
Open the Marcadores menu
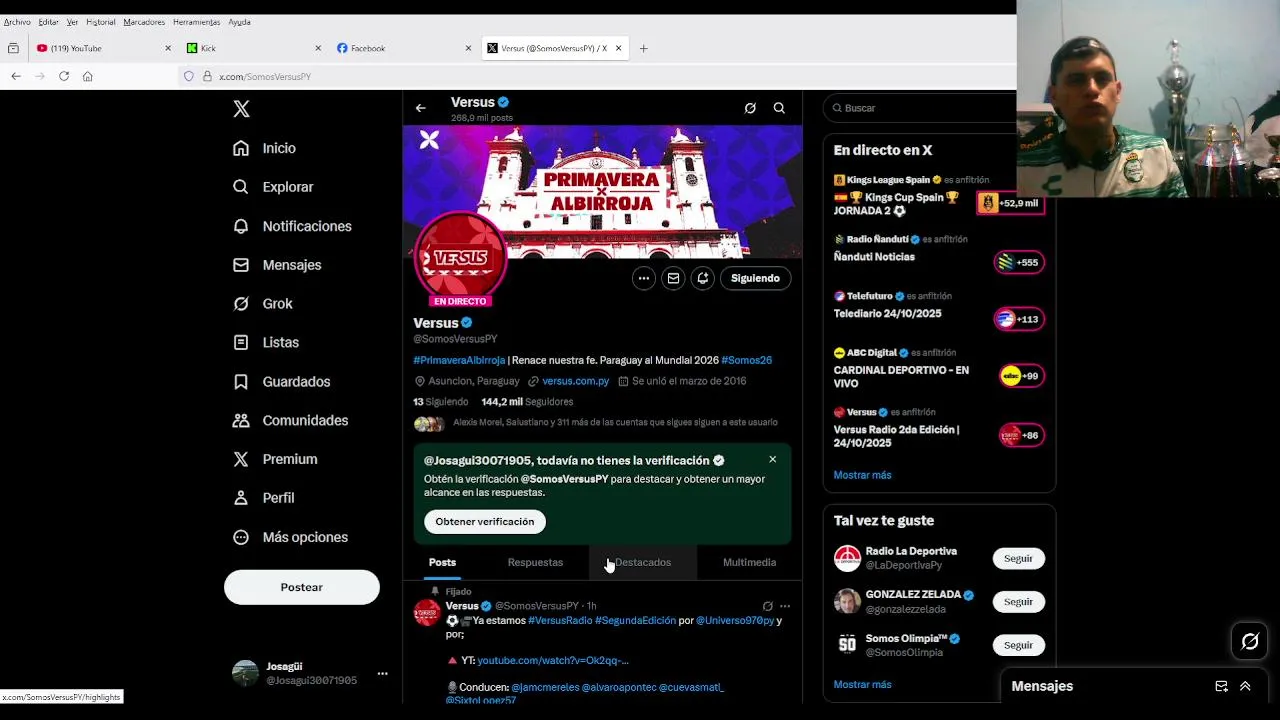click(144, 22)
